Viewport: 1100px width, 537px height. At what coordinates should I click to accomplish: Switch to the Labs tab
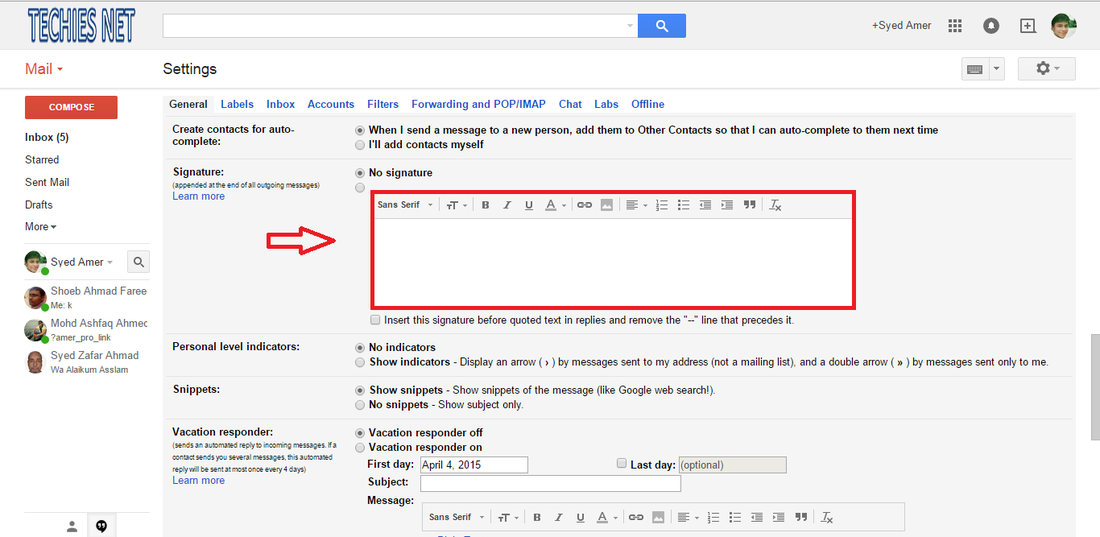tap(606, 104)
